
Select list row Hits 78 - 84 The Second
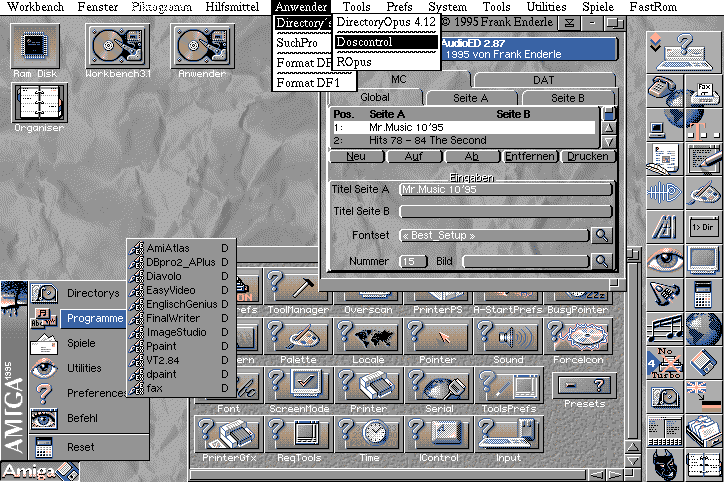tap(464, 140)
